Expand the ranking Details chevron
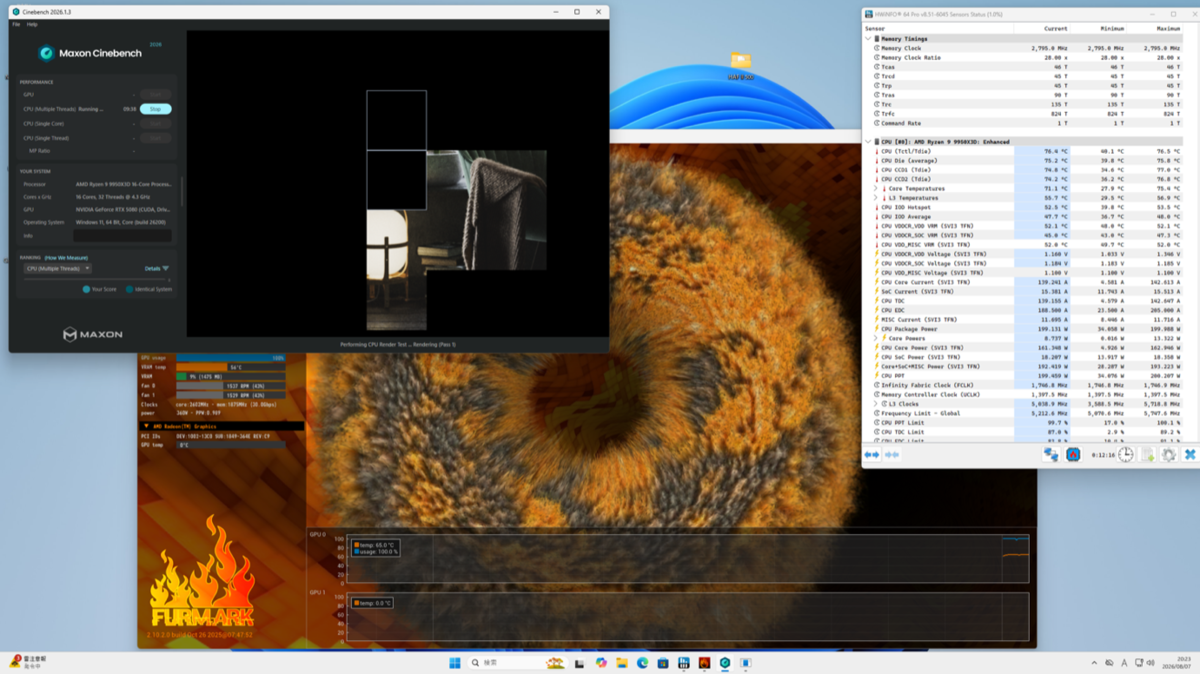 tap(166, 268)
